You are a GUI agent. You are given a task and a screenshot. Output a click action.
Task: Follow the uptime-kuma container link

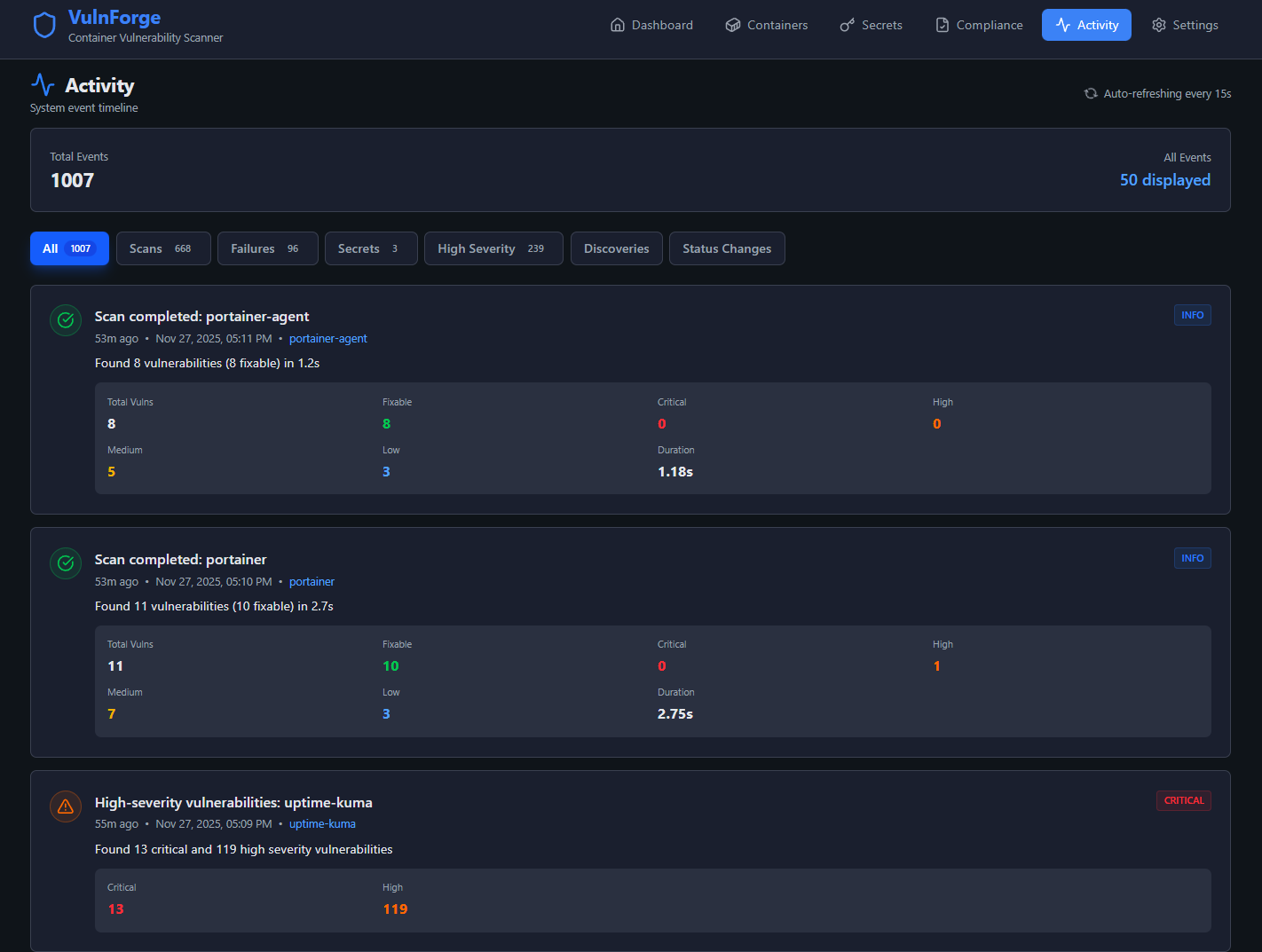click(x=322, y=824)
